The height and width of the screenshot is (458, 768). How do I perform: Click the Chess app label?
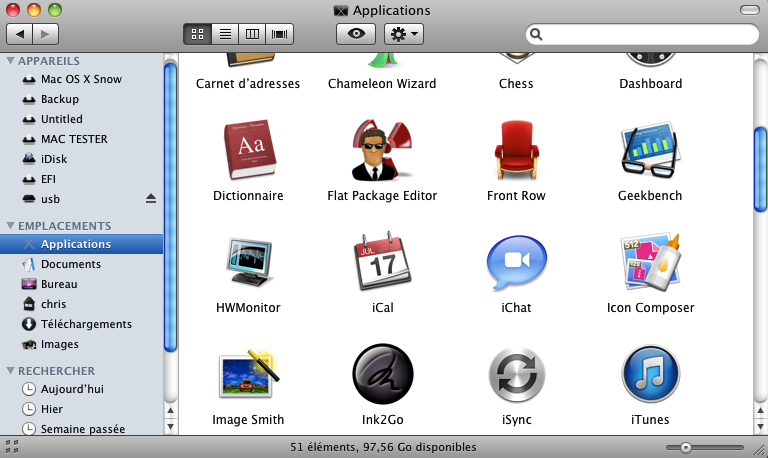point(516,84)
